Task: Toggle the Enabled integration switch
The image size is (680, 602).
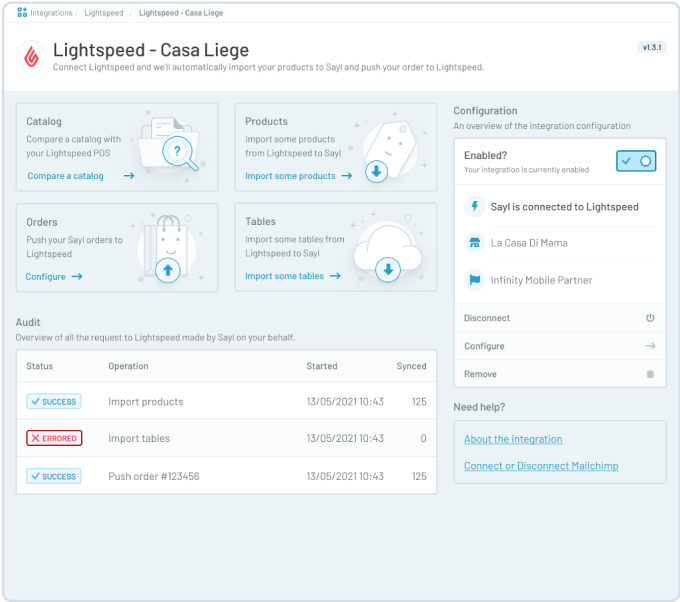Action: pos(636,161)
